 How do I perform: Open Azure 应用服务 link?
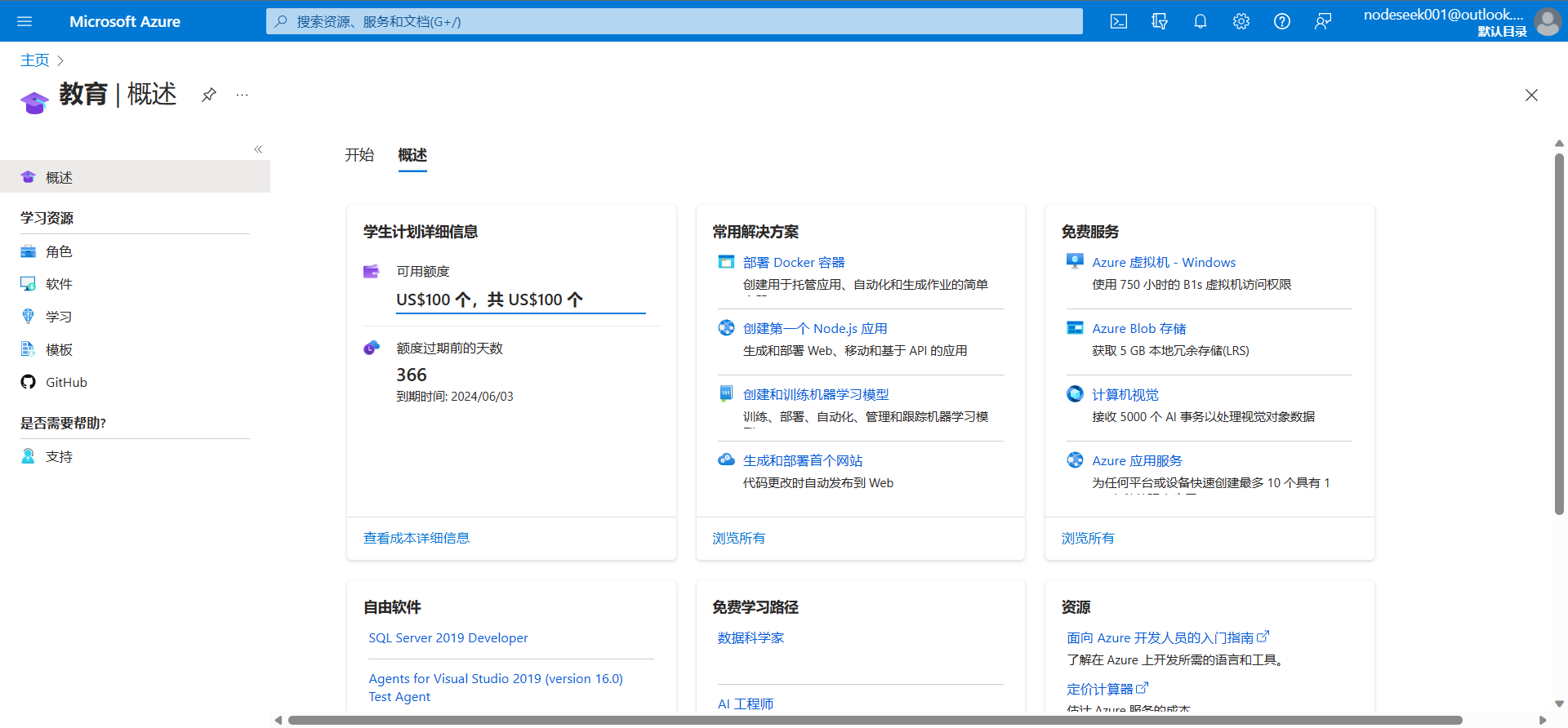(x=1137, y=460)
